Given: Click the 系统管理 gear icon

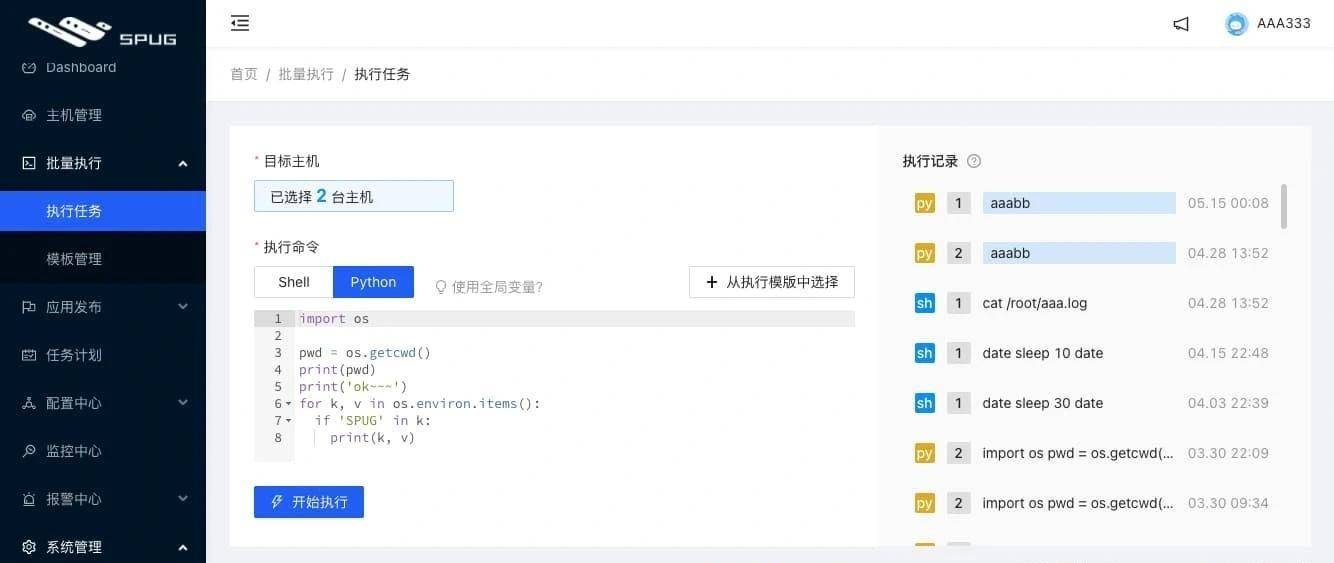Looking at the screenshot, I should (x=29, y=547).
